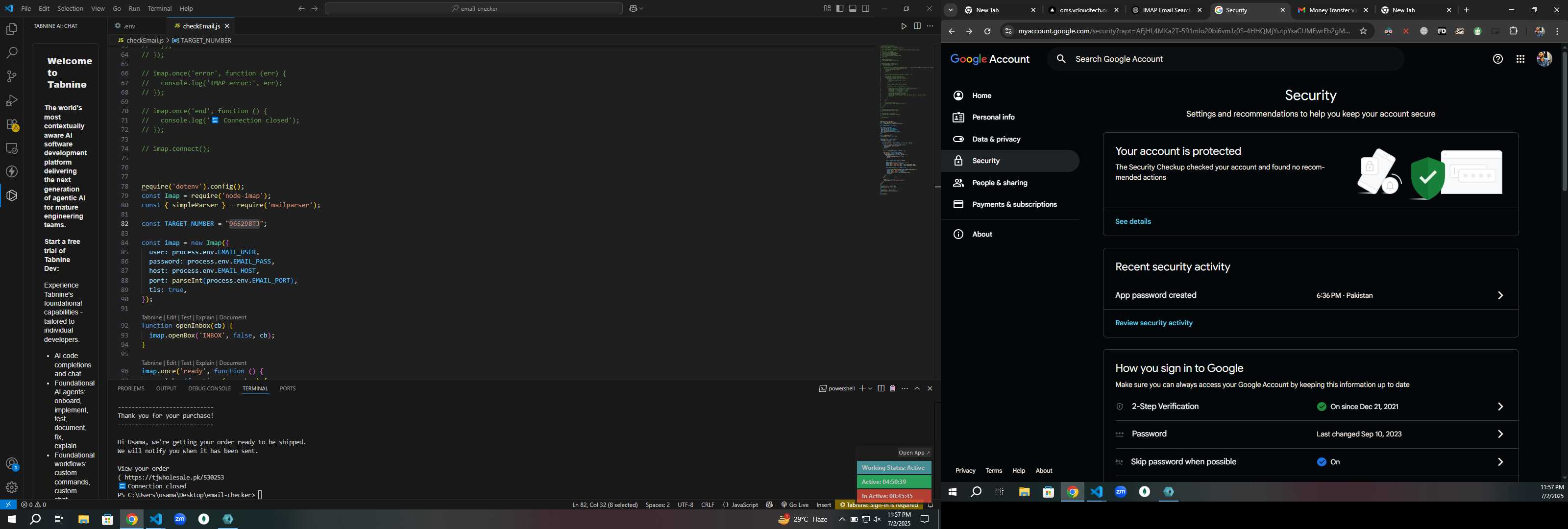
Task: Open the VS Code File menu
Action: tap(26, 8)
